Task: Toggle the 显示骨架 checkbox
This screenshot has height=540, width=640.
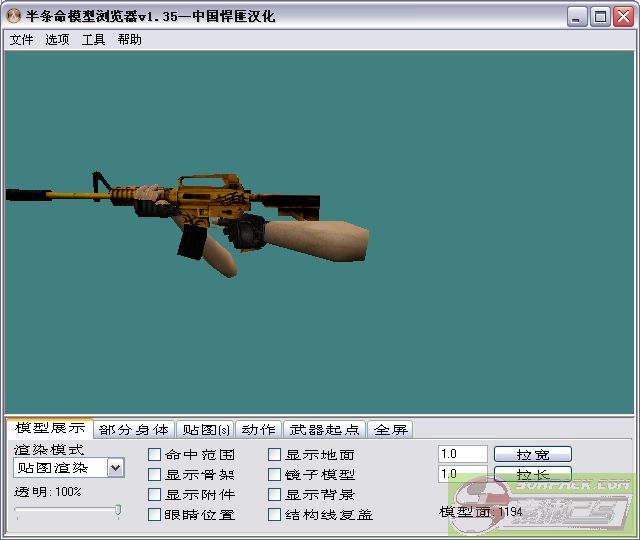Action: click(x=155, y=475)
